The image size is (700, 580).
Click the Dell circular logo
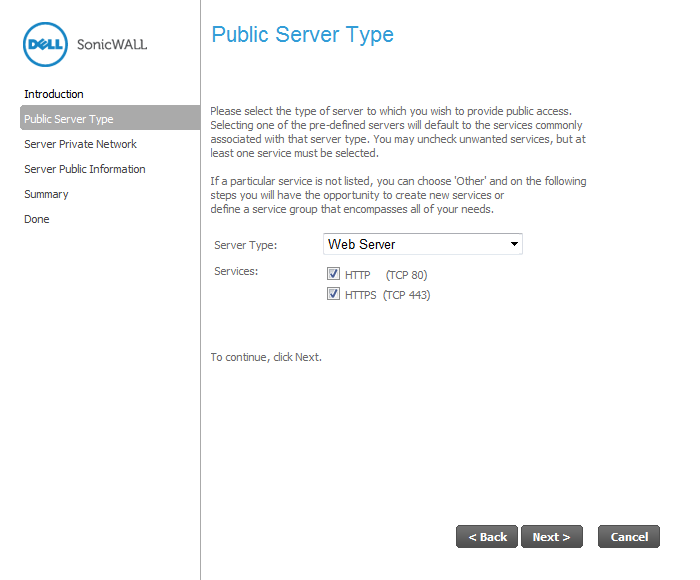point(45,44)
